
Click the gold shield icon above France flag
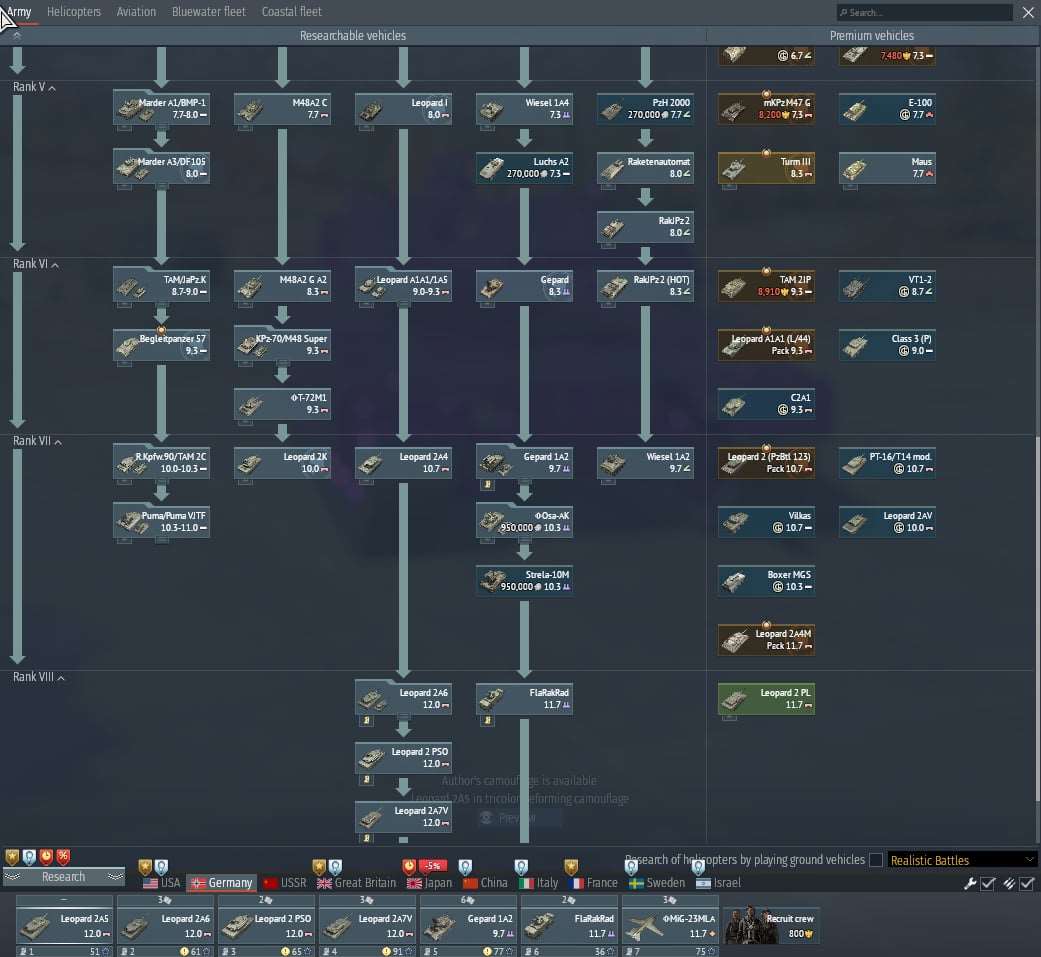(x=571, y=866)
